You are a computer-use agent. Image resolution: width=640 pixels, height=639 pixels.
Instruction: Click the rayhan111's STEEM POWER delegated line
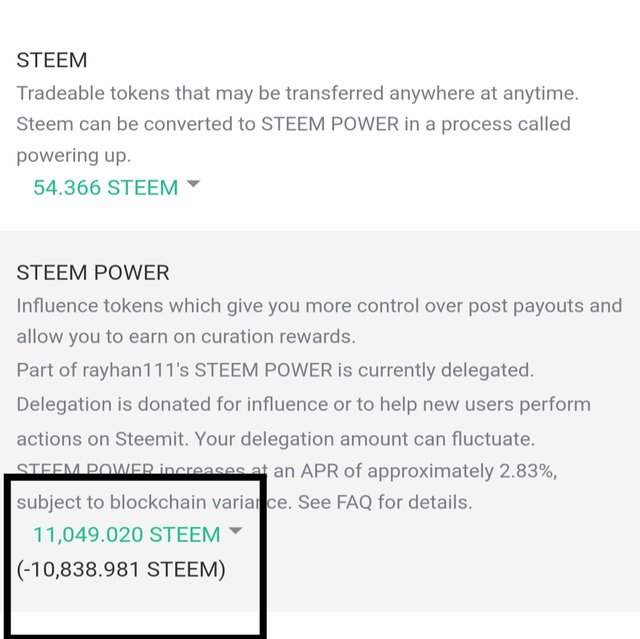[274, 370]
